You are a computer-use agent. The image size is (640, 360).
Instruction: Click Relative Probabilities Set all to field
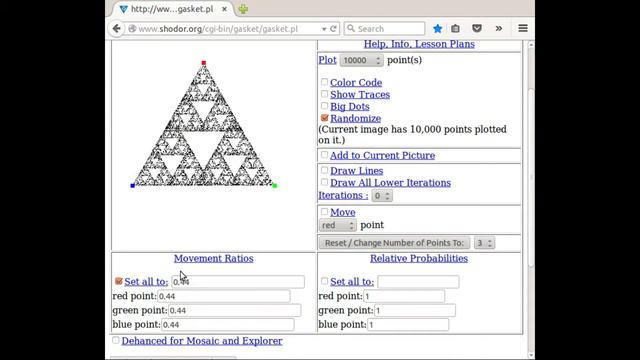click(x=418, y=282)
